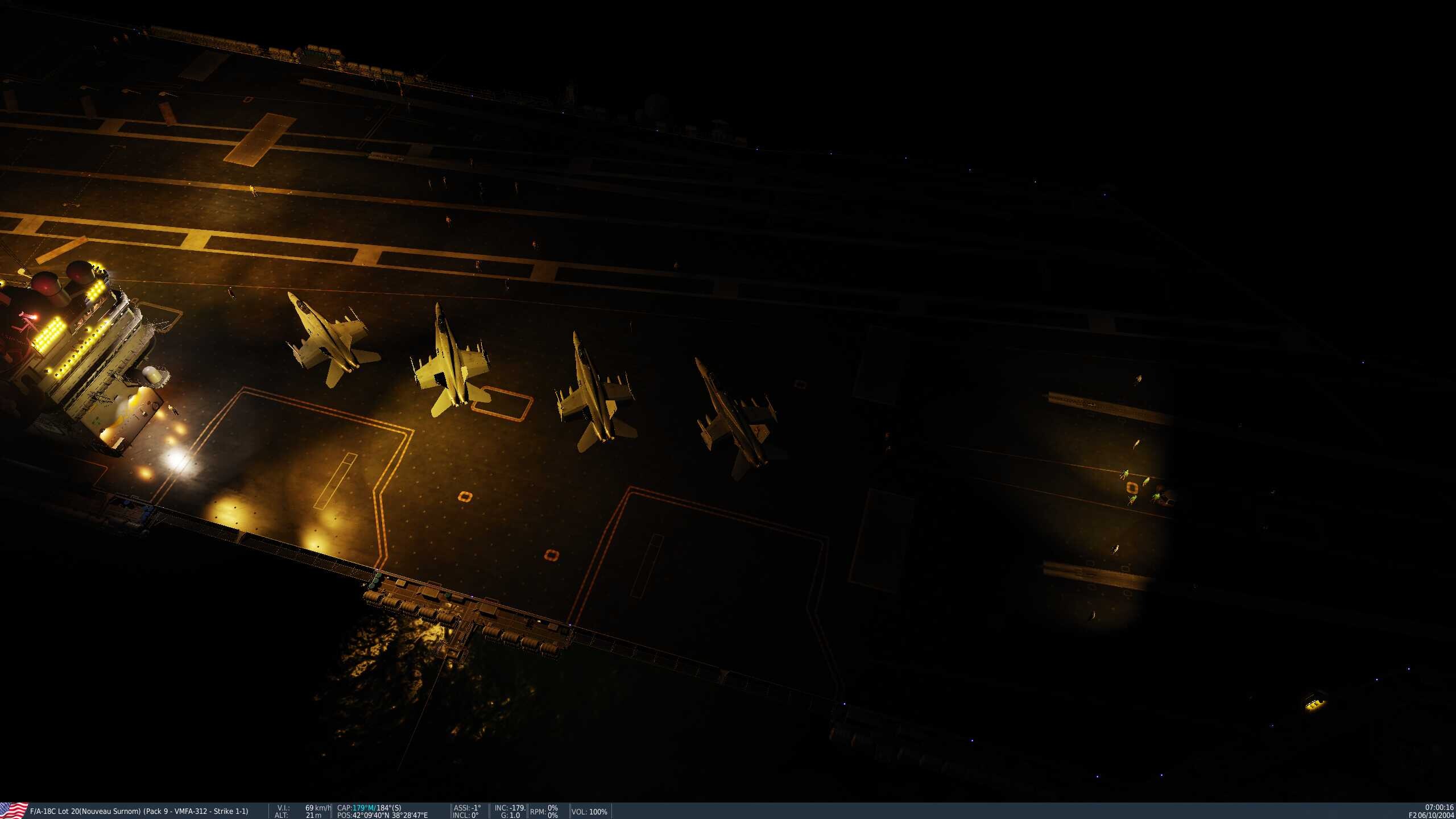Click the 'VOL: 100%' volume readout
The width and height of the screenshot is (1456, 819).
(x=589, y=812)
